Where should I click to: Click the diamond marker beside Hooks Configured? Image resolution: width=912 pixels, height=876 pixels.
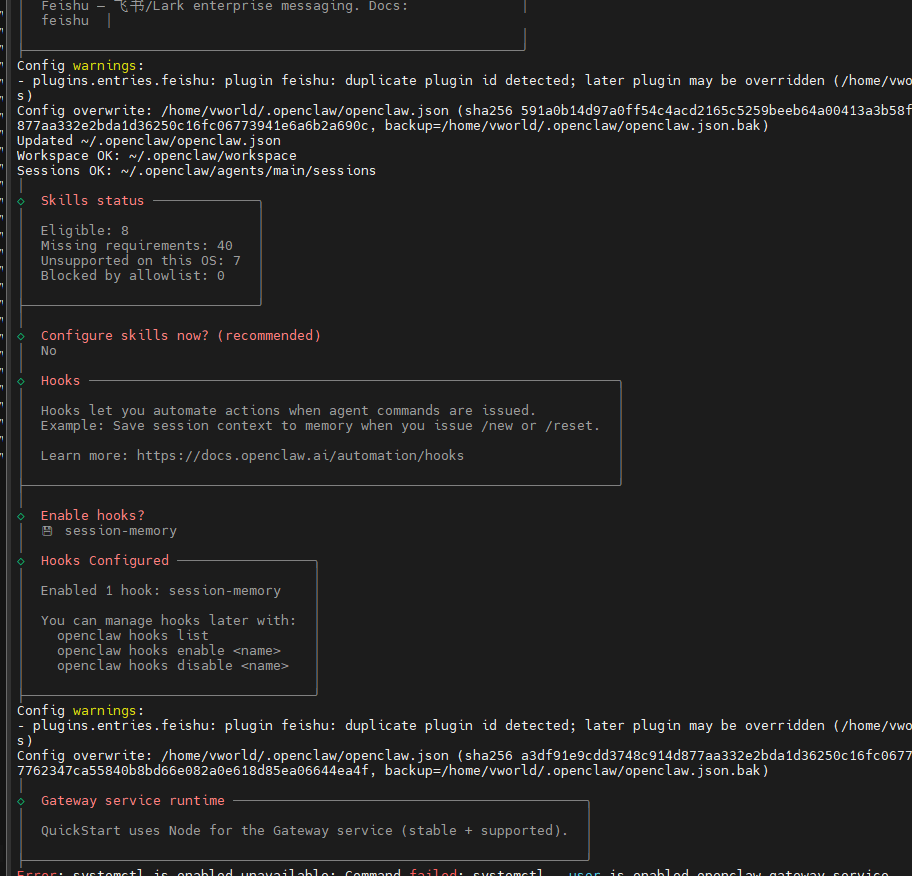21,561
